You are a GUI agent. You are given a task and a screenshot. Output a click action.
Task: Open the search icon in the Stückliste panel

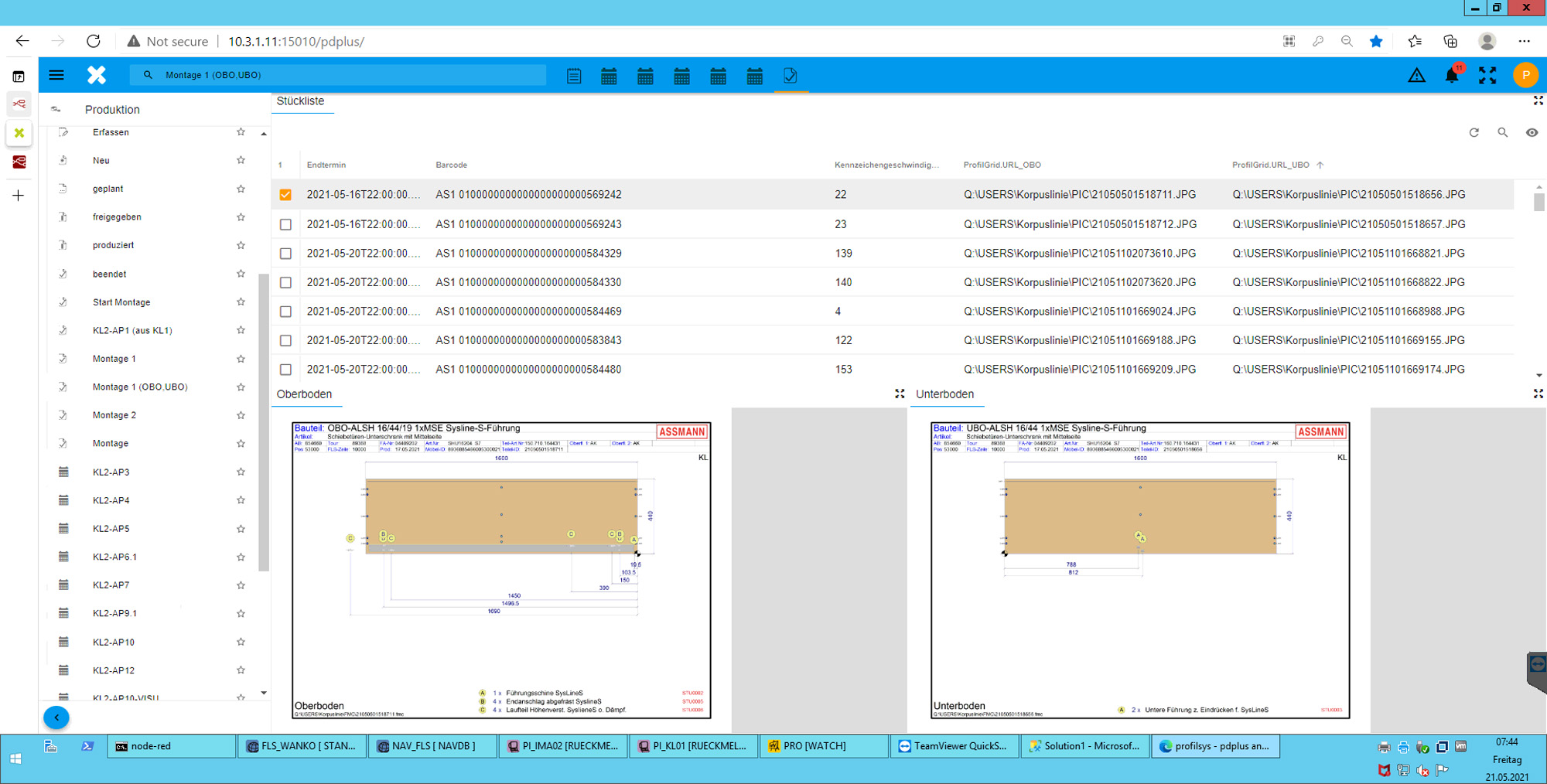pyautogui.click(x=1504, y=132)
